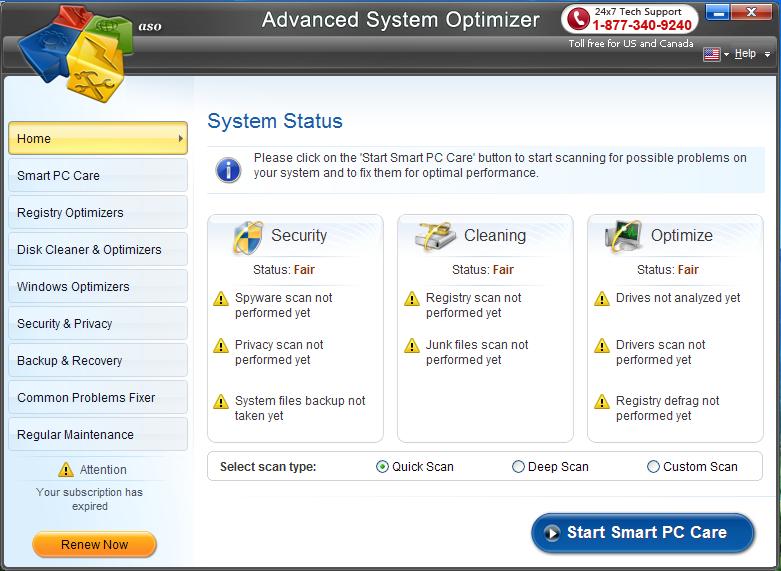Open language dropdown arrow next to flag
781x571 pixels.
726,54
